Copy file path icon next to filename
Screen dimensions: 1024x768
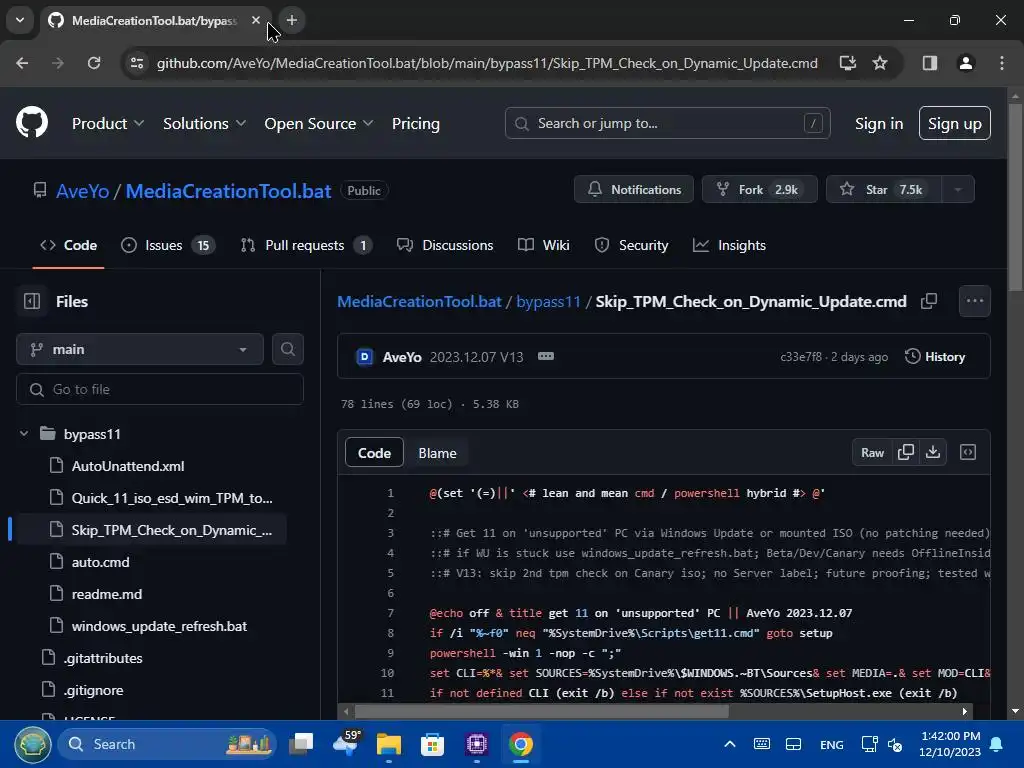[929, 301]
